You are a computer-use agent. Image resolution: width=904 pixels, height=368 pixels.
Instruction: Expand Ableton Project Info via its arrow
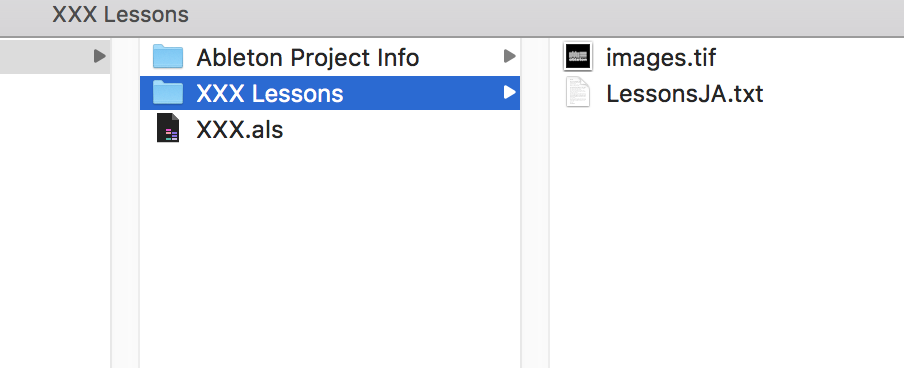coord(509,57)
